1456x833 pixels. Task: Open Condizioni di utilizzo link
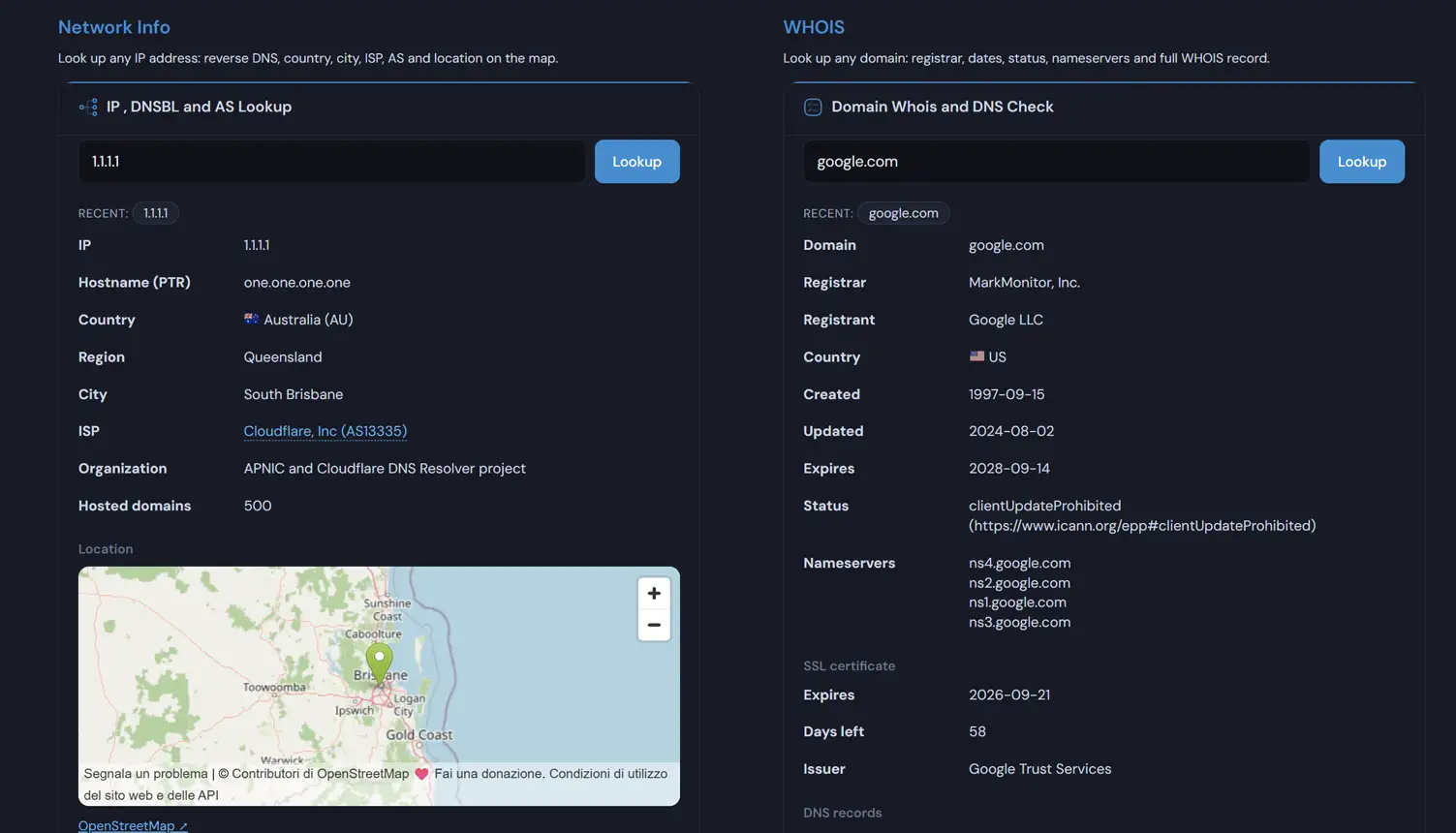376,785
